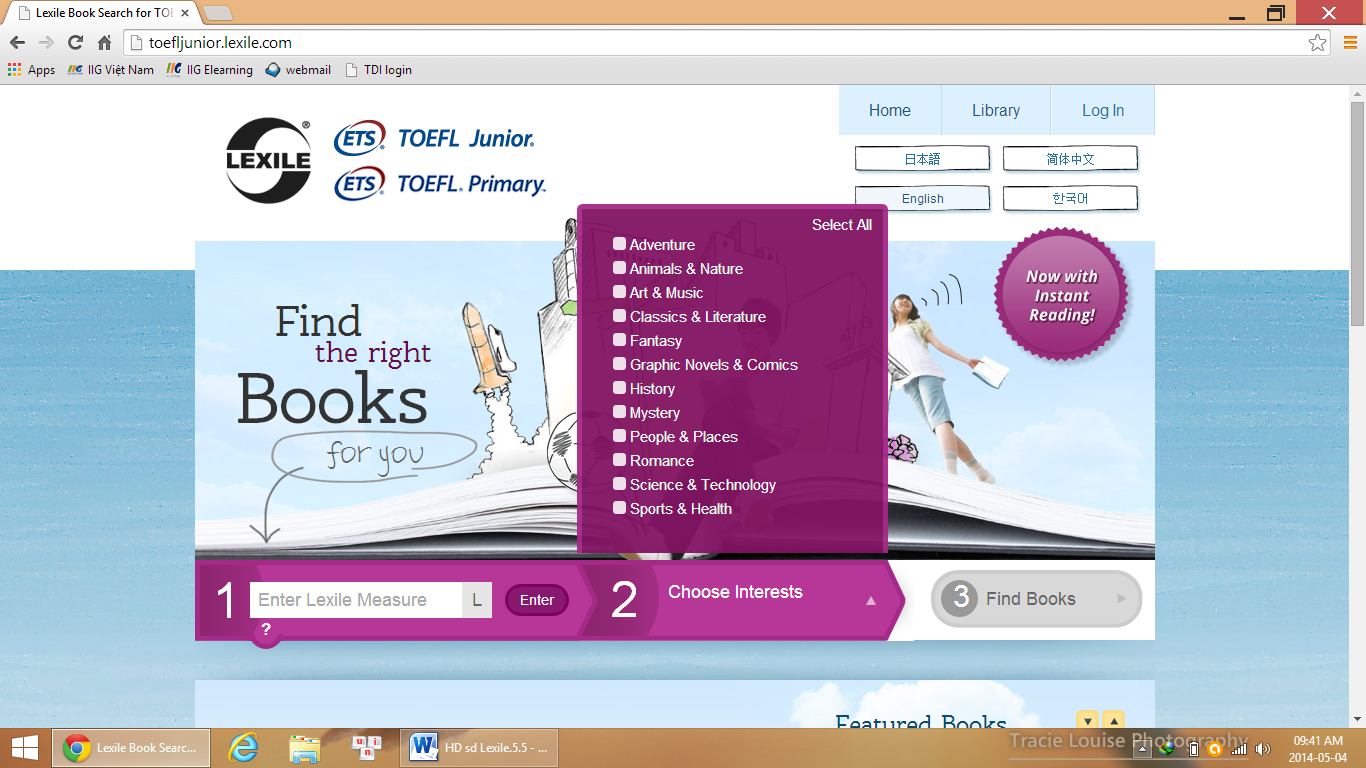Click Select All interests link
Screen dimensions: 1366x768
[841, 225]
